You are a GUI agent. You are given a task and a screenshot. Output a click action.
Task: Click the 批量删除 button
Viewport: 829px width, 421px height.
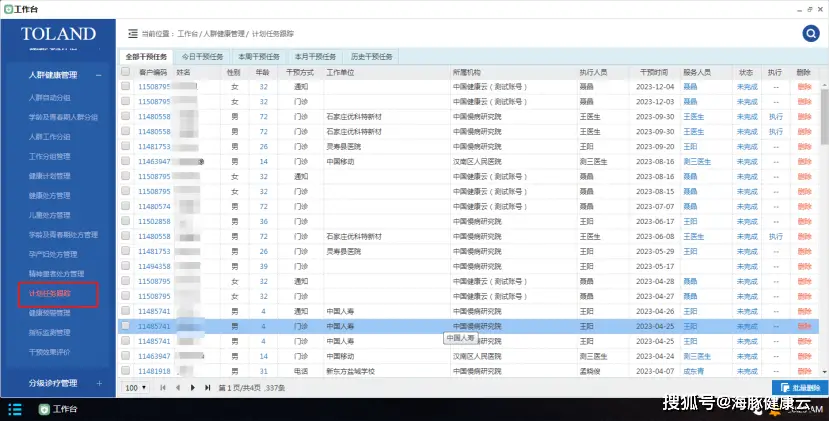click(800, 388)
